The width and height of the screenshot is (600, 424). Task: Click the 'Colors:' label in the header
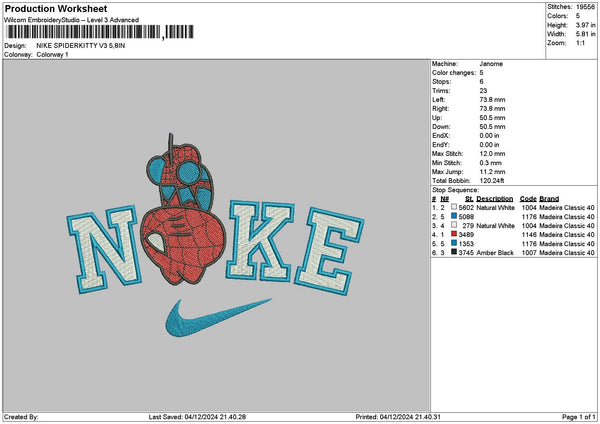point(558,16)
